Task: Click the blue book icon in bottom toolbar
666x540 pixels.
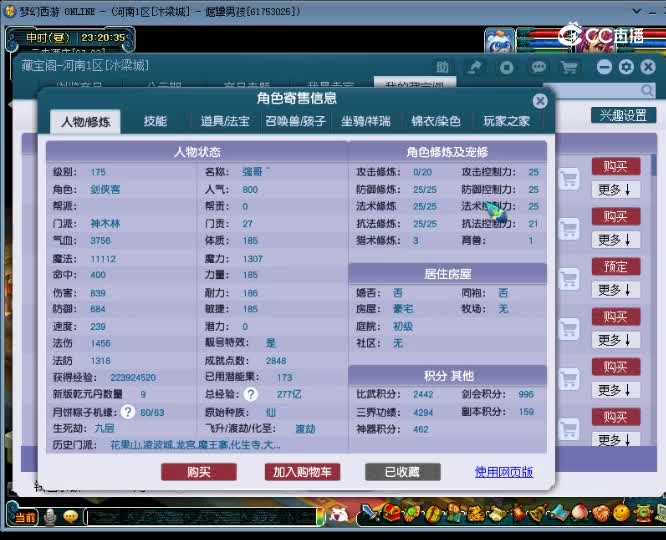Action: pos(559,514)
